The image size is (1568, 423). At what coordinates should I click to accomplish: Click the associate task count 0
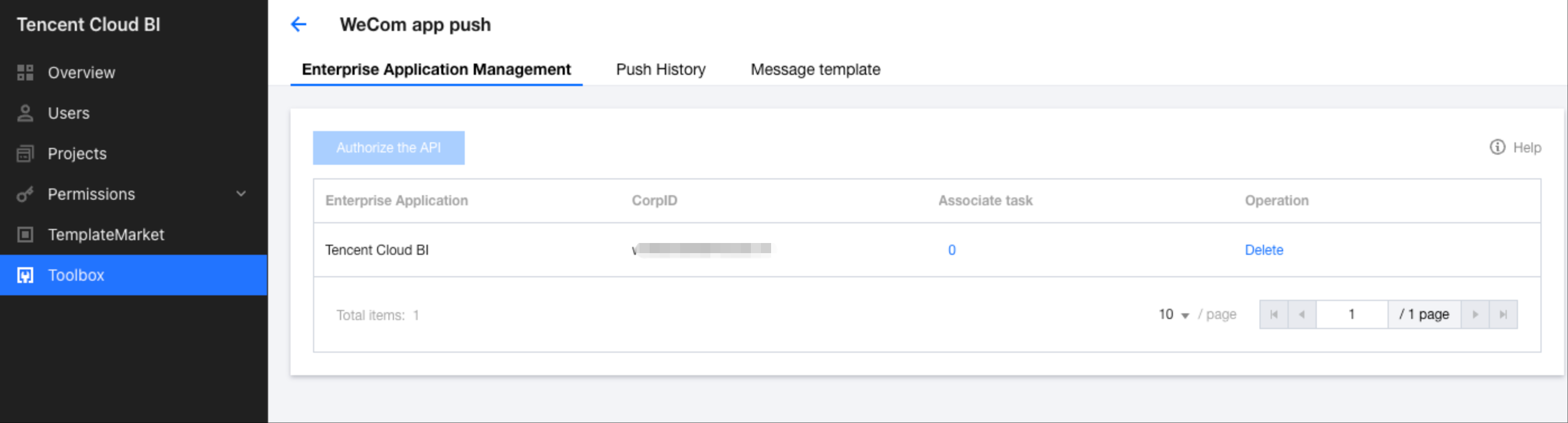[x=951, y=250]
